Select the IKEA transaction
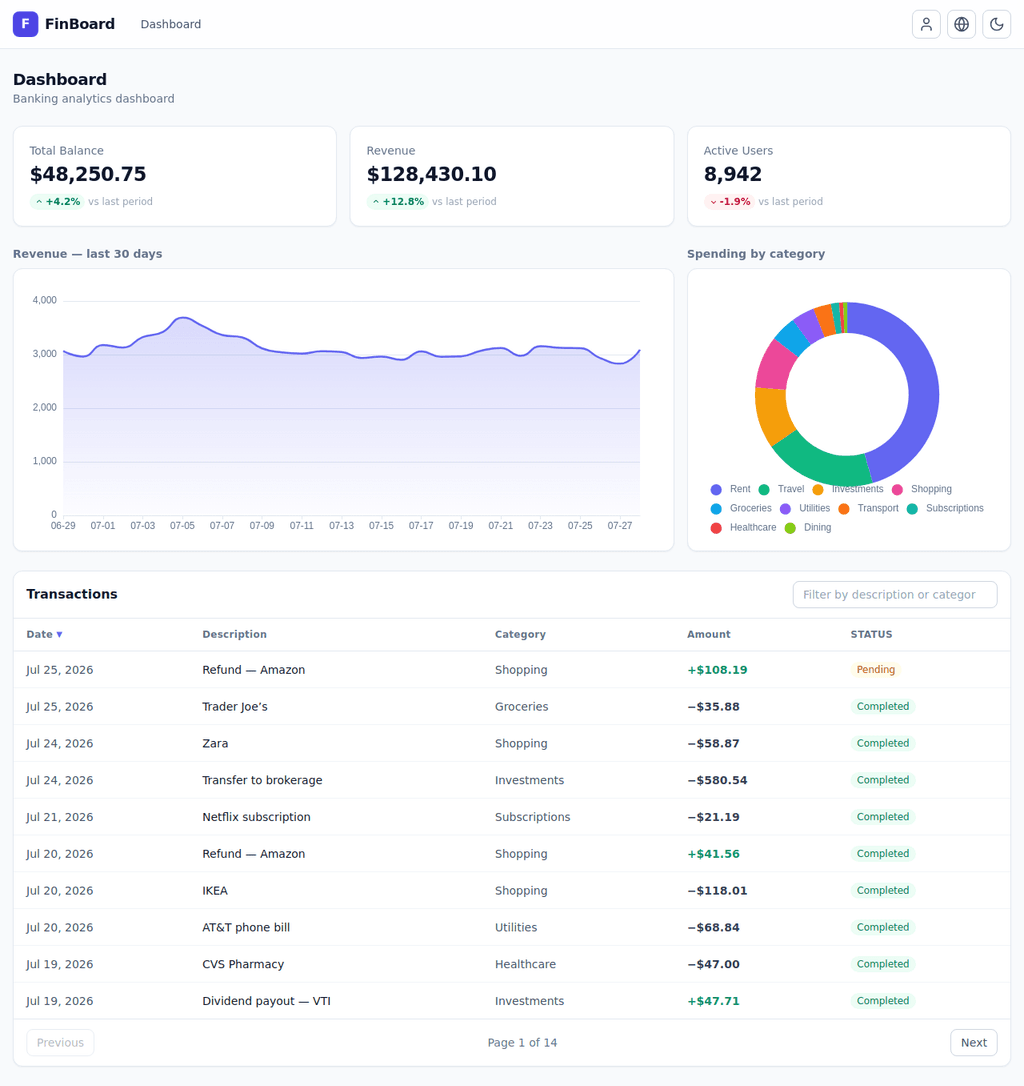This screenshot has width=1024, height=1086. tap(511, 891)
